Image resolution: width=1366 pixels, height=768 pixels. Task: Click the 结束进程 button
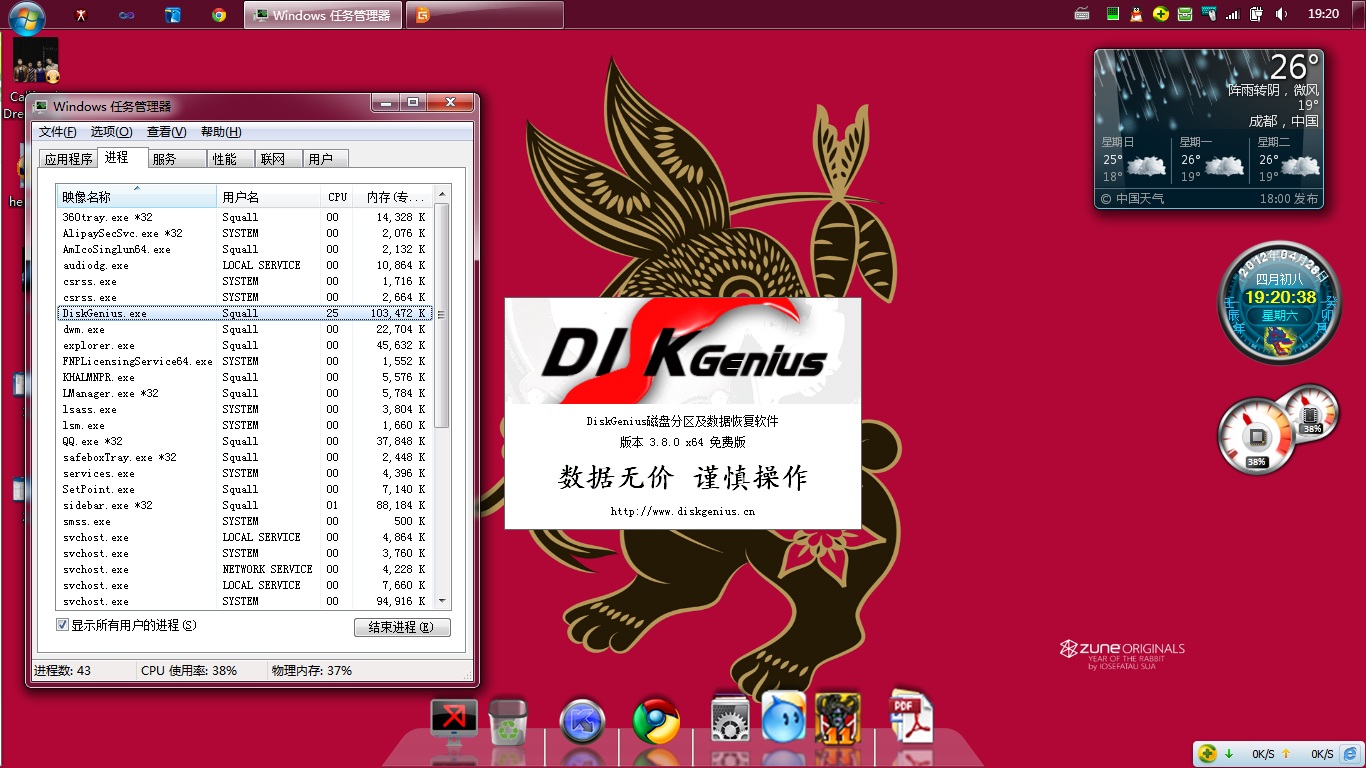coord(402,627)
